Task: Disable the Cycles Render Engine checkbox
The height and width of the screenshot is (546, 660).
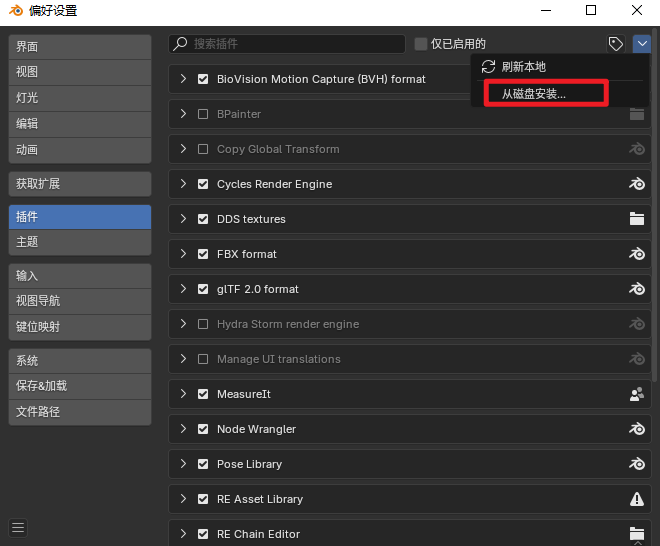Action: (203, 184)
